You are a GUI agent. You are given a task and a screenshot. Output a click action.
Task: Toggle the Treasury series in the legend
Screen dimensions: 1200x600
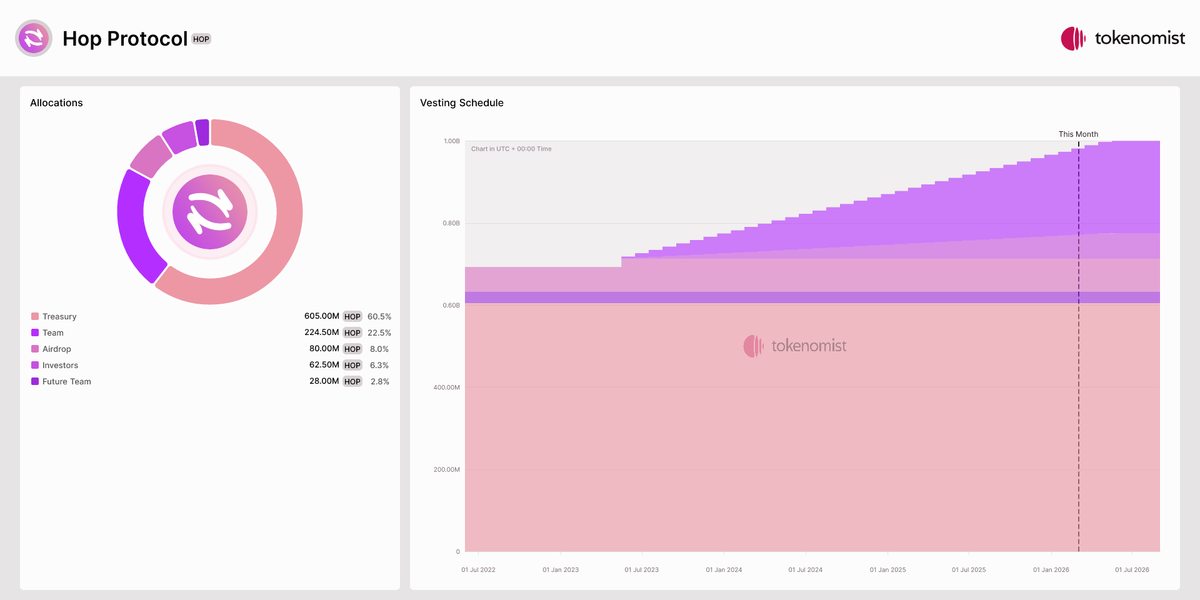click(x=59, y=316)
